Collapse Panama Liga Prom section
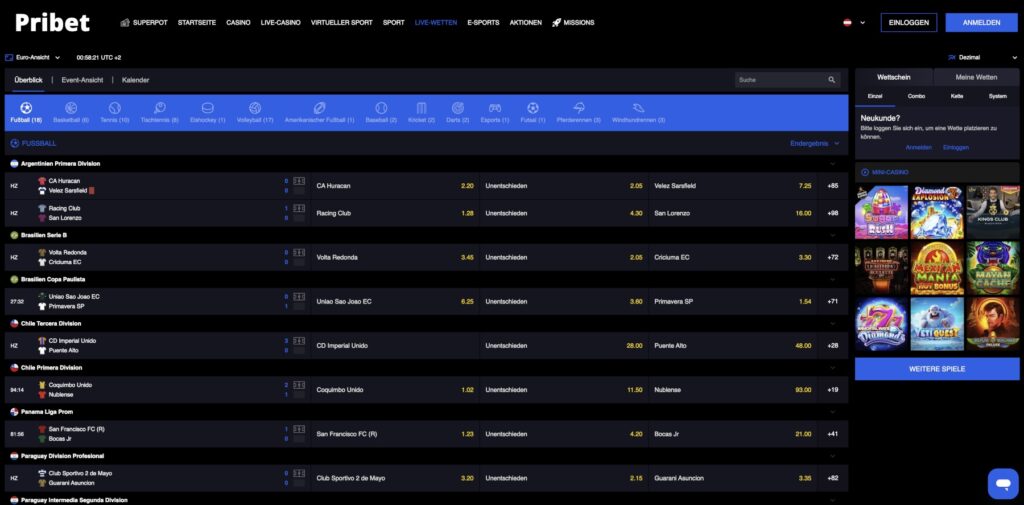The width and height of the screenshot is (1024, 505). [x=833, y=412]
